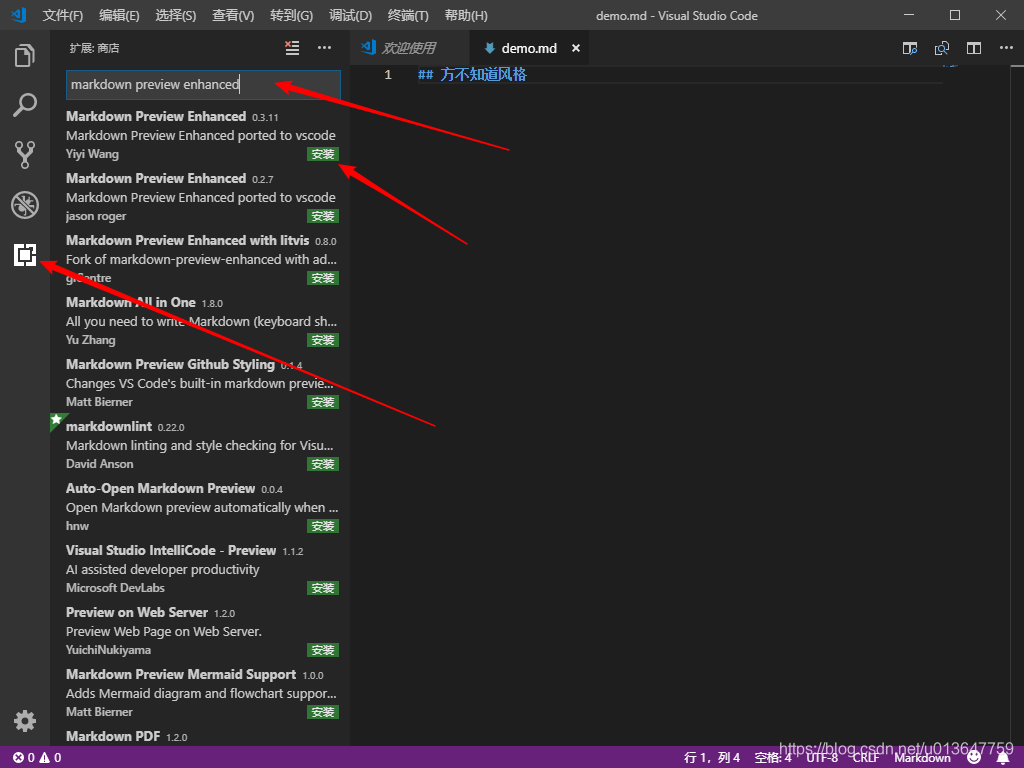Click the feedback smiley in status bar

pos(974,758)
